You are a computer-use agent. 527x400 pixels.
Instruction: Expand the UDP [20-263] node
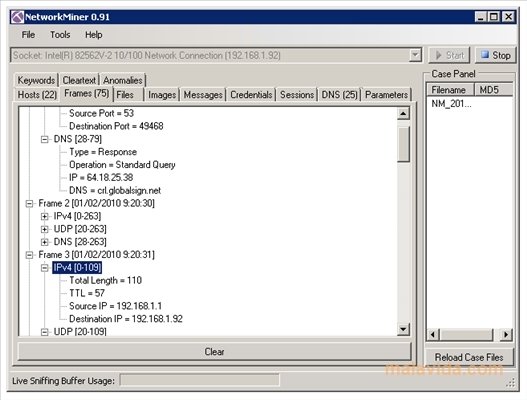(44, 229)
